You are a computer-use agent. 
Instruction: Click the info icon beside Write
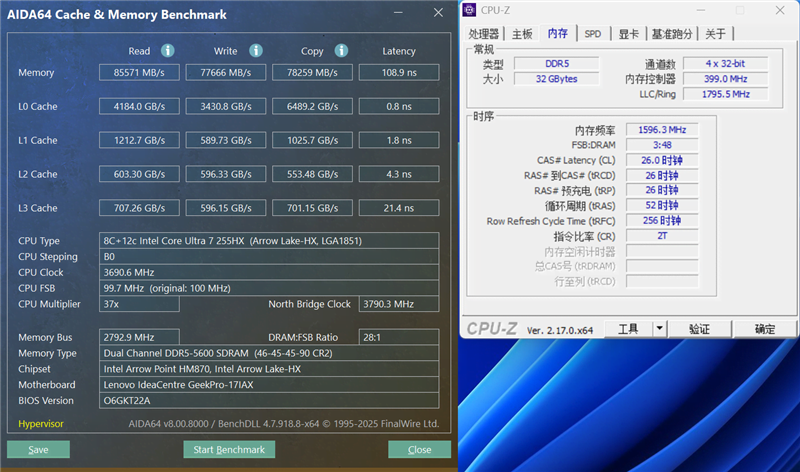256,51
